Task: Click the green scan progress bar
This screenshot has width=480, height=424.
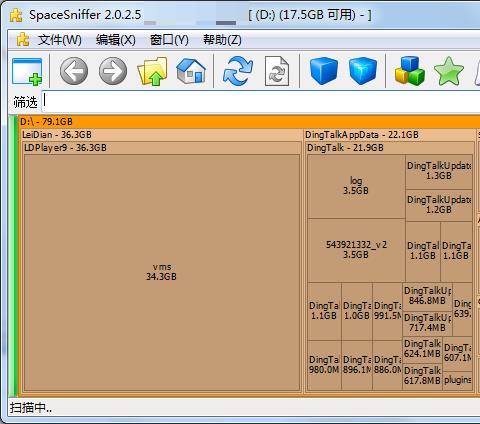Action: click(x=13, y=256)
